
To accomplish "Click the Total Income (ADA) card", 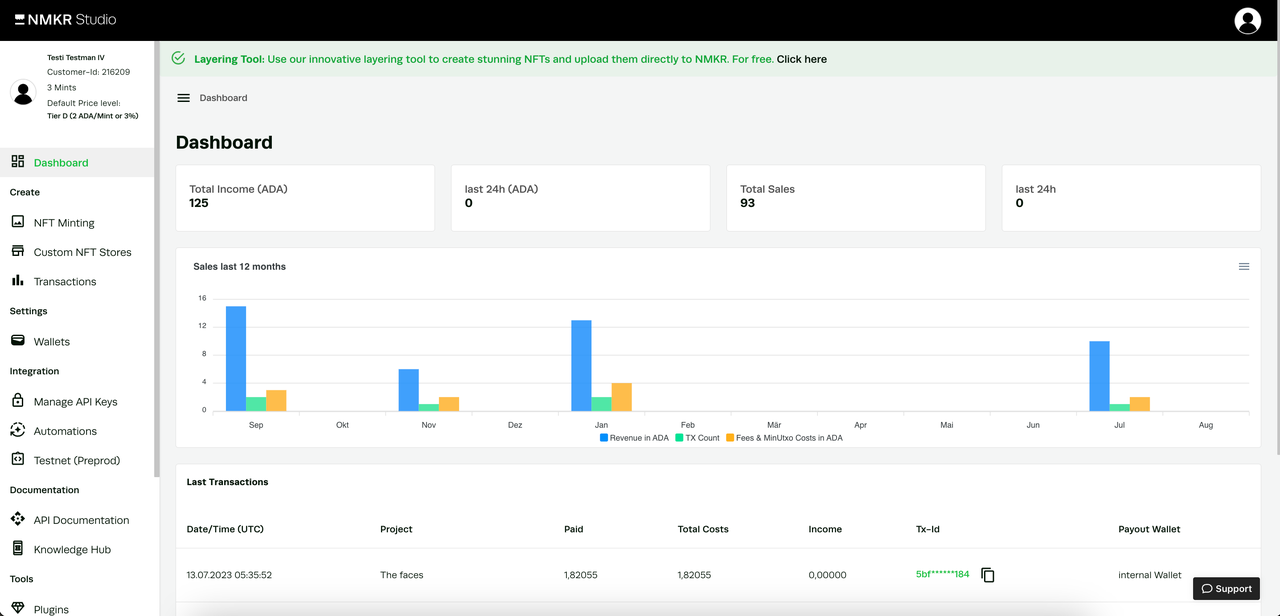I will pos(305,198).
